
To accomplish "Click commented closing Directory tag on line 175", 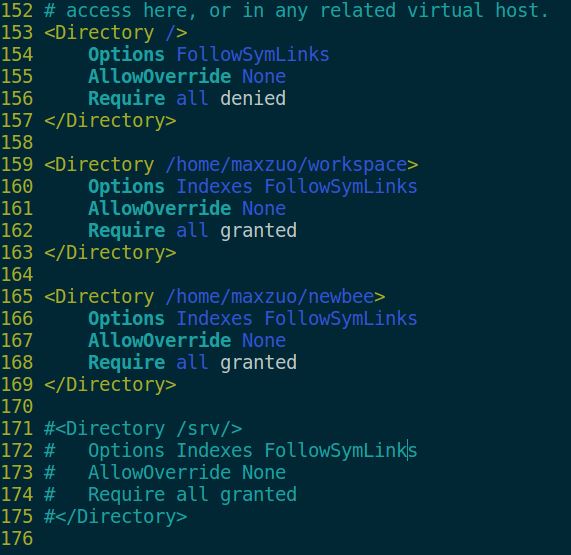I will [115, 516].
